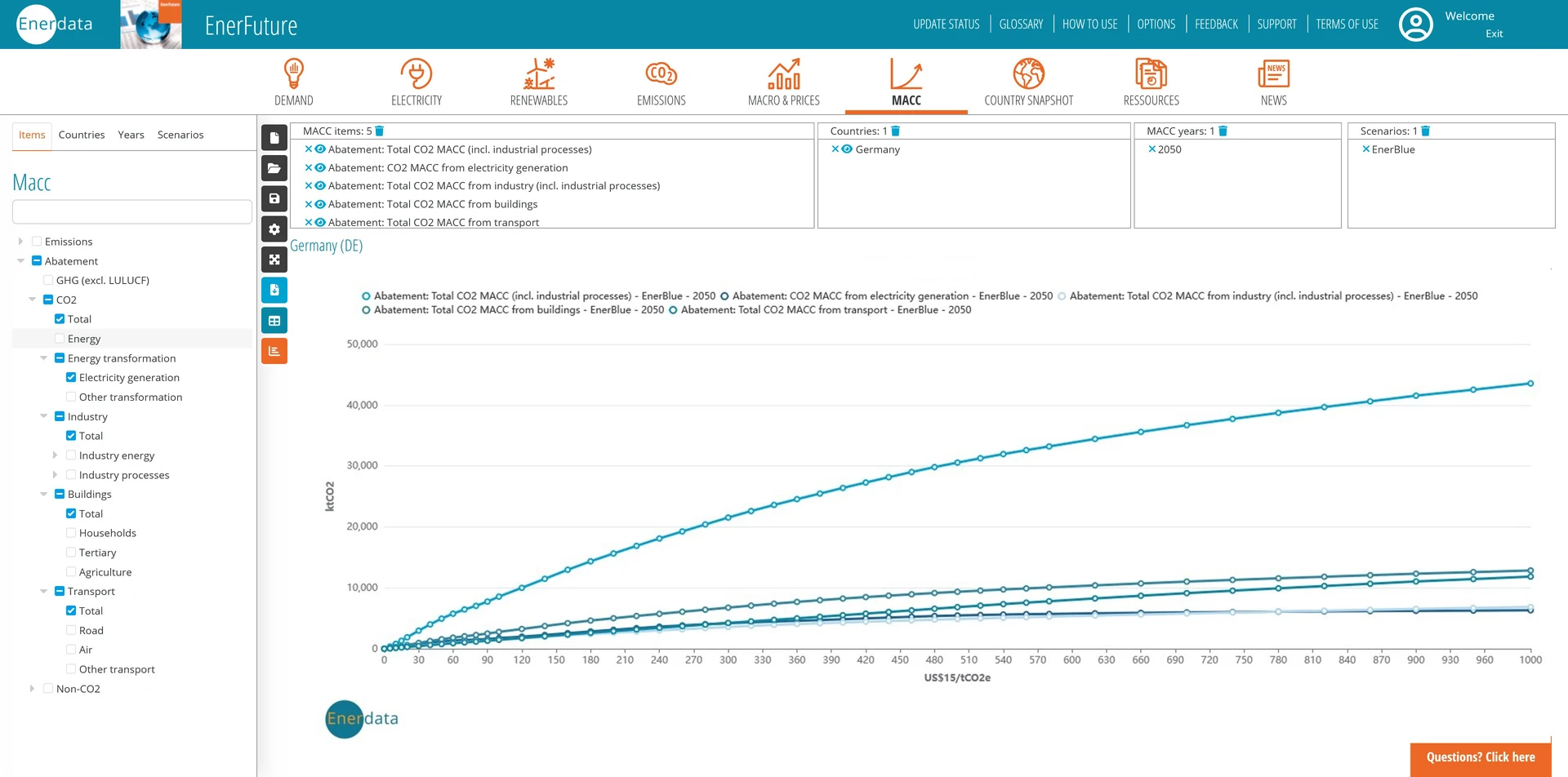Open Update Status link
Viewport: 1568px width, 777px height.
(x=946, y=24)
